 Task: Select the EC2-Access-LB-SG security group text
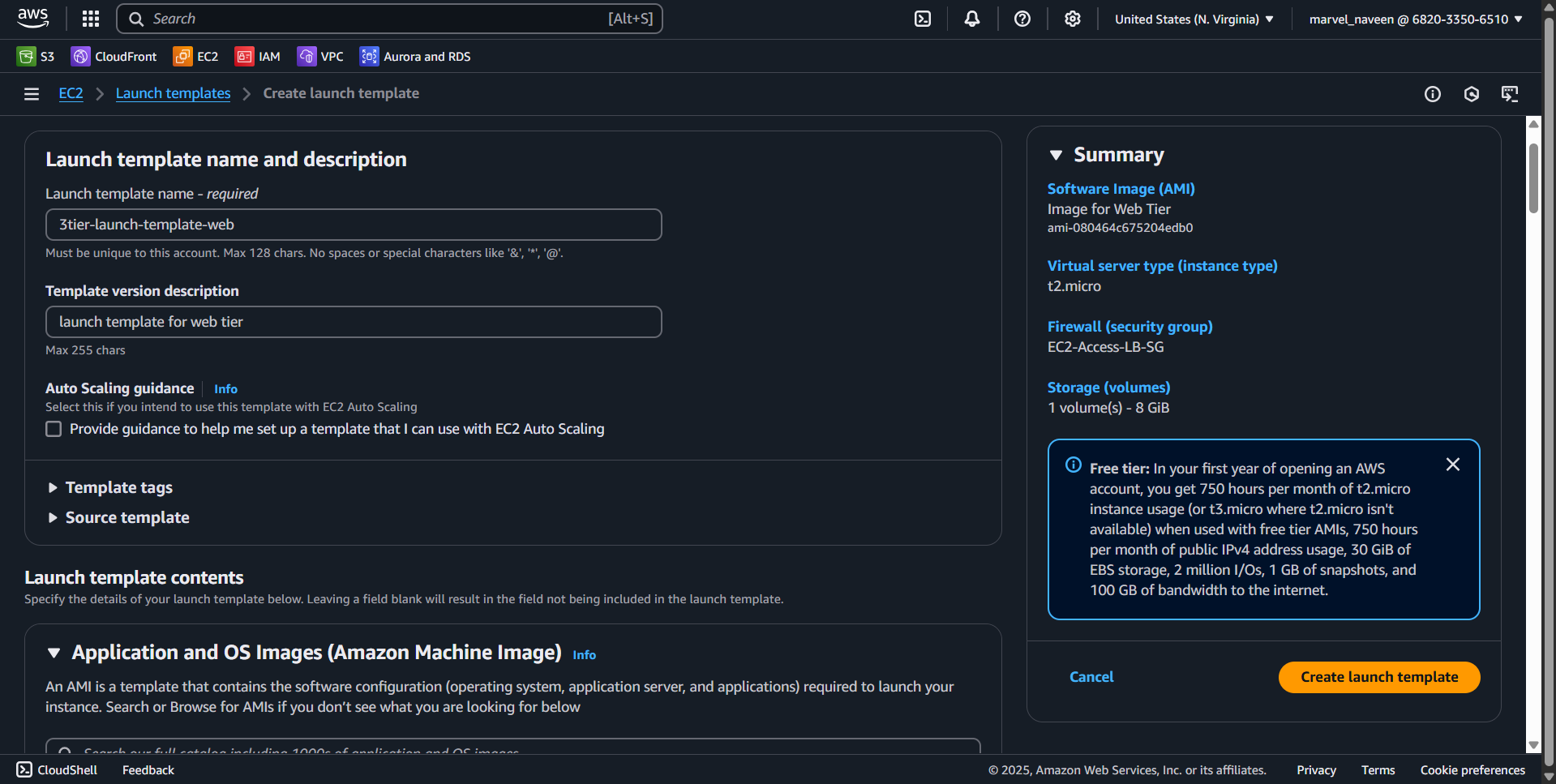pyautogui.click(x=1105, y=347)
